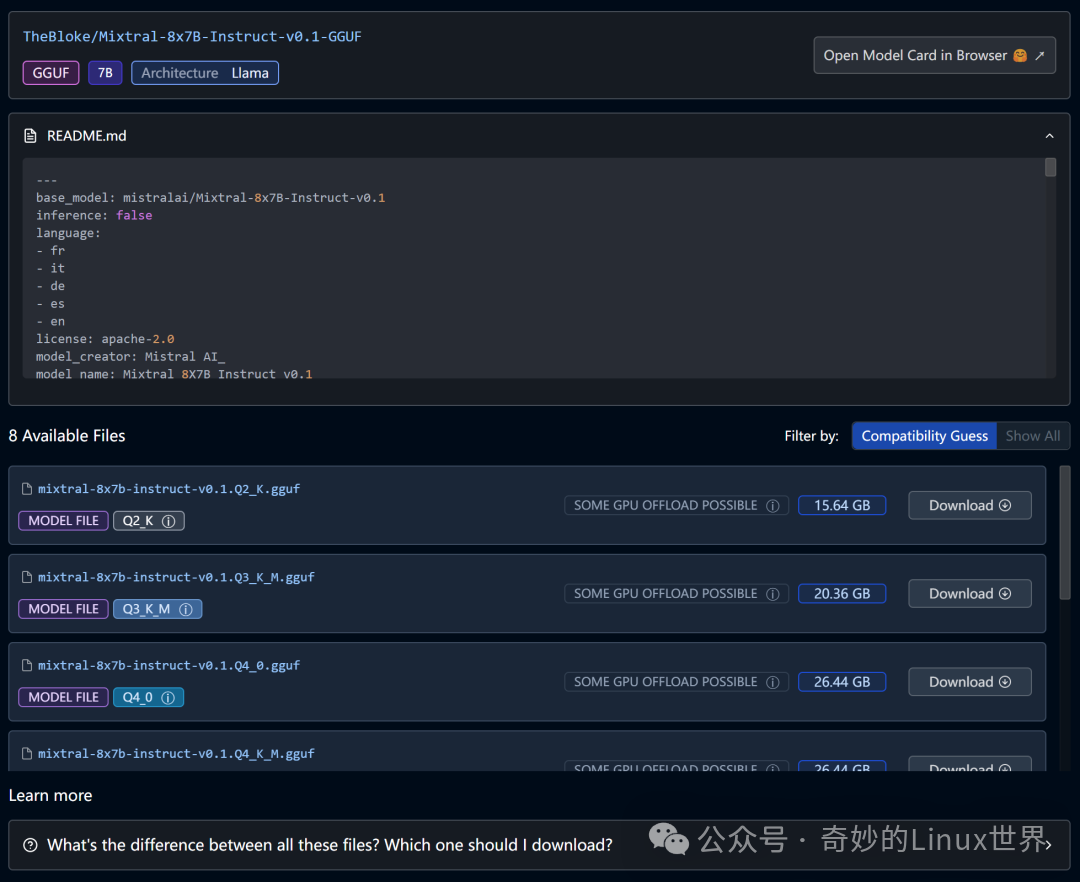Click file icon beside Q2_K.gguf
Image resolution: width=1080 pixels, height=882 pixels.
point(27,489)
